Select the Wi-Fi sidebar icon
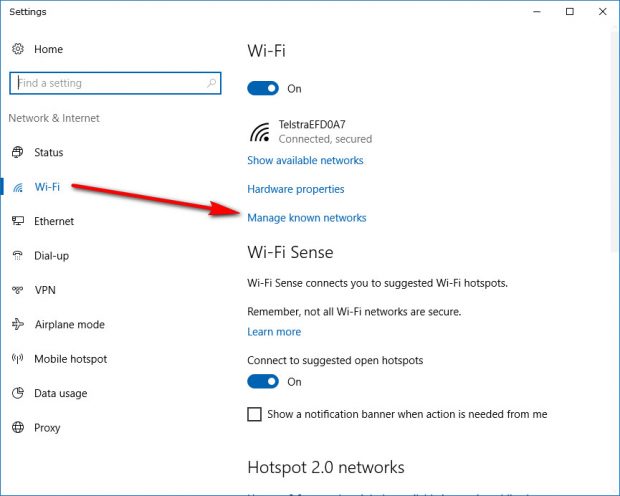The image size is (620, 496). pos(17,187)
